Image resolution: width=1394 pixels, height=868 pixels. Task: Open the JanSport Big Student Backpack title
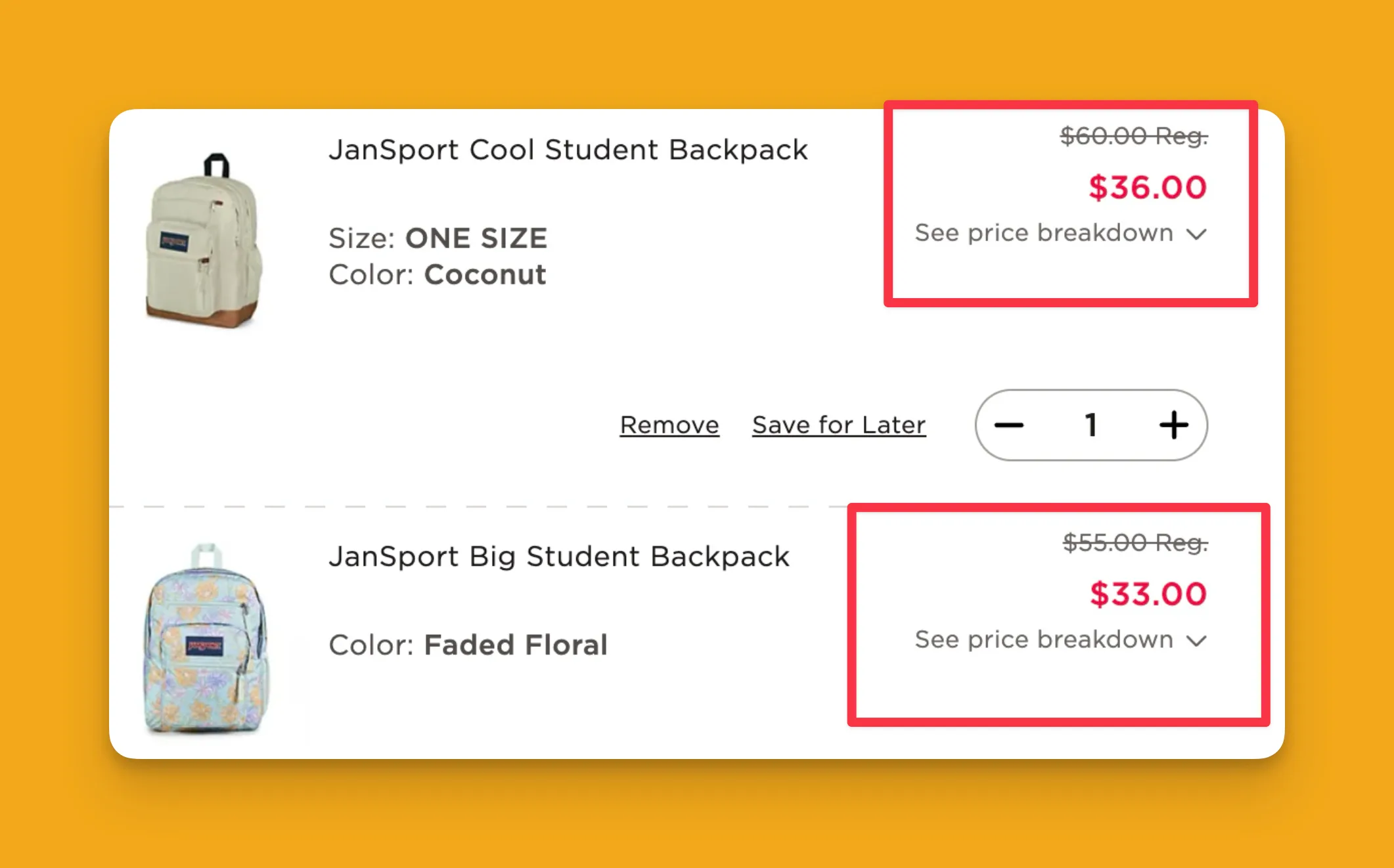559,557
